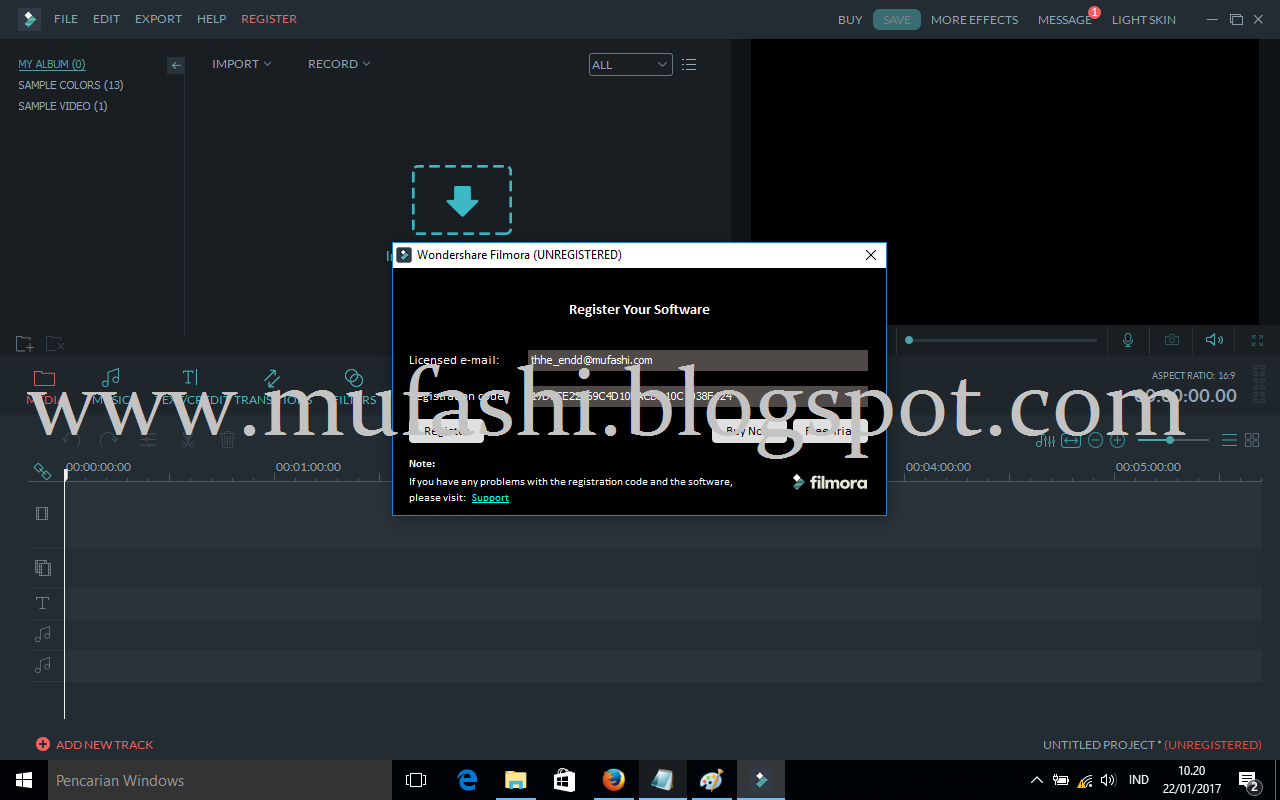Image resolution: width=1280 pixels, height=800 pixels.
Task: Click the Support link in the dialog
Action: (490, 498)
